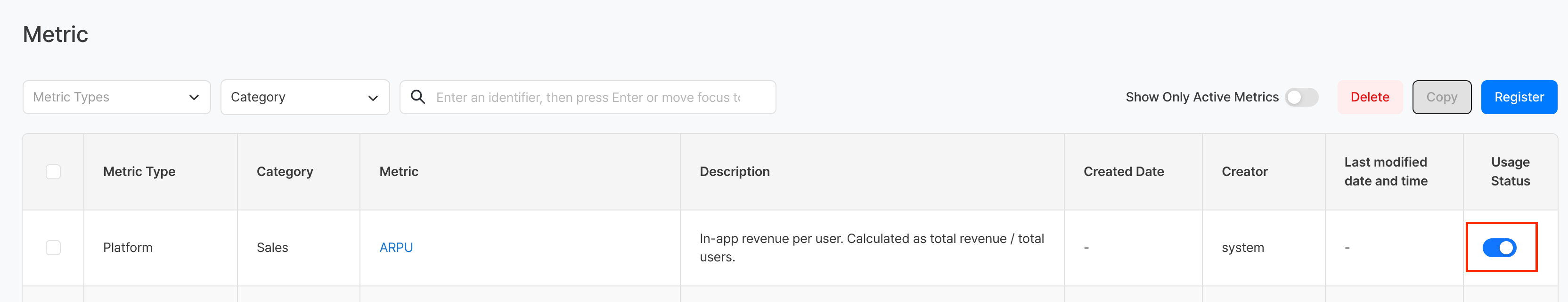Open the ARPU metric link

coord(396,248)
